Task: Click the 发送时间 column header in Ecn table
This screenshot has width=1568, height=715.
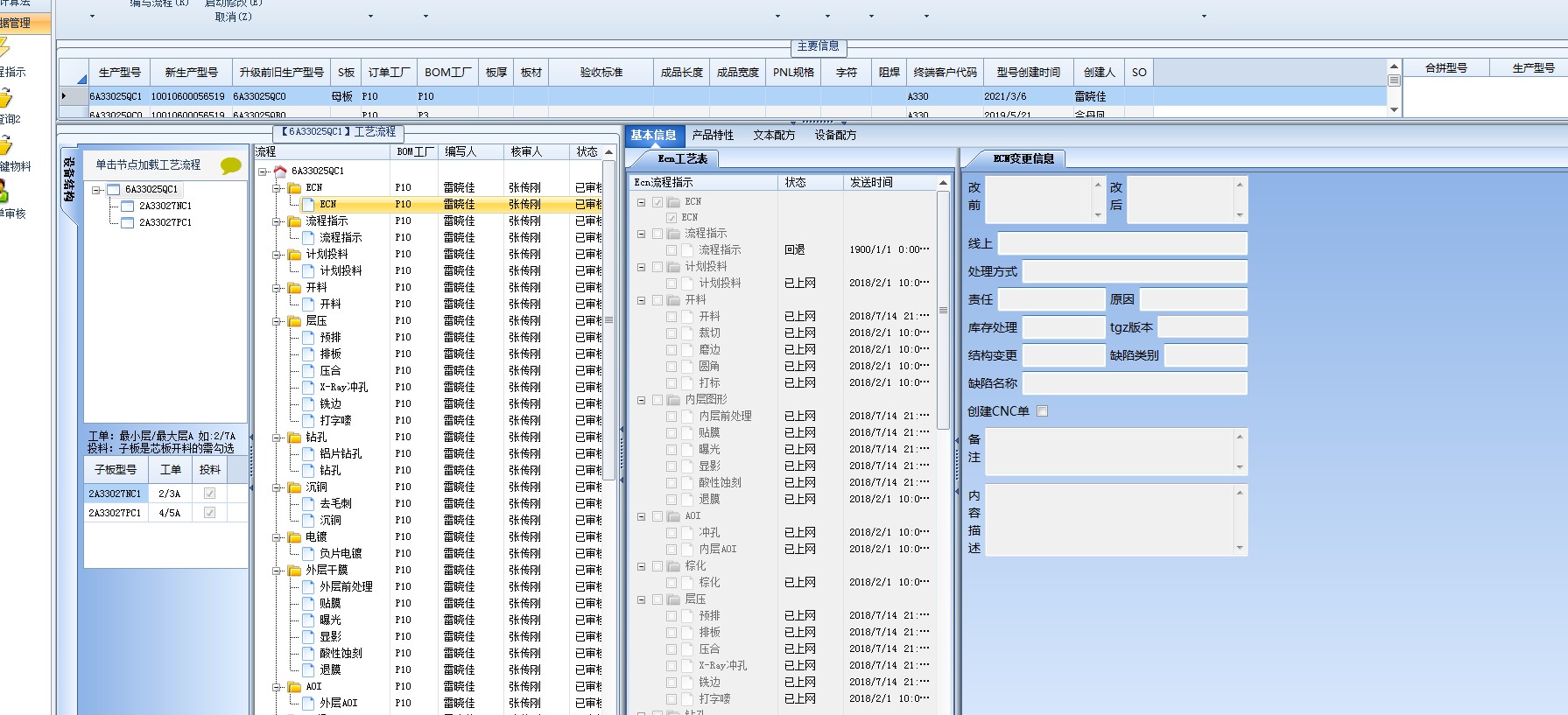Action: click(x=890, y=182)
